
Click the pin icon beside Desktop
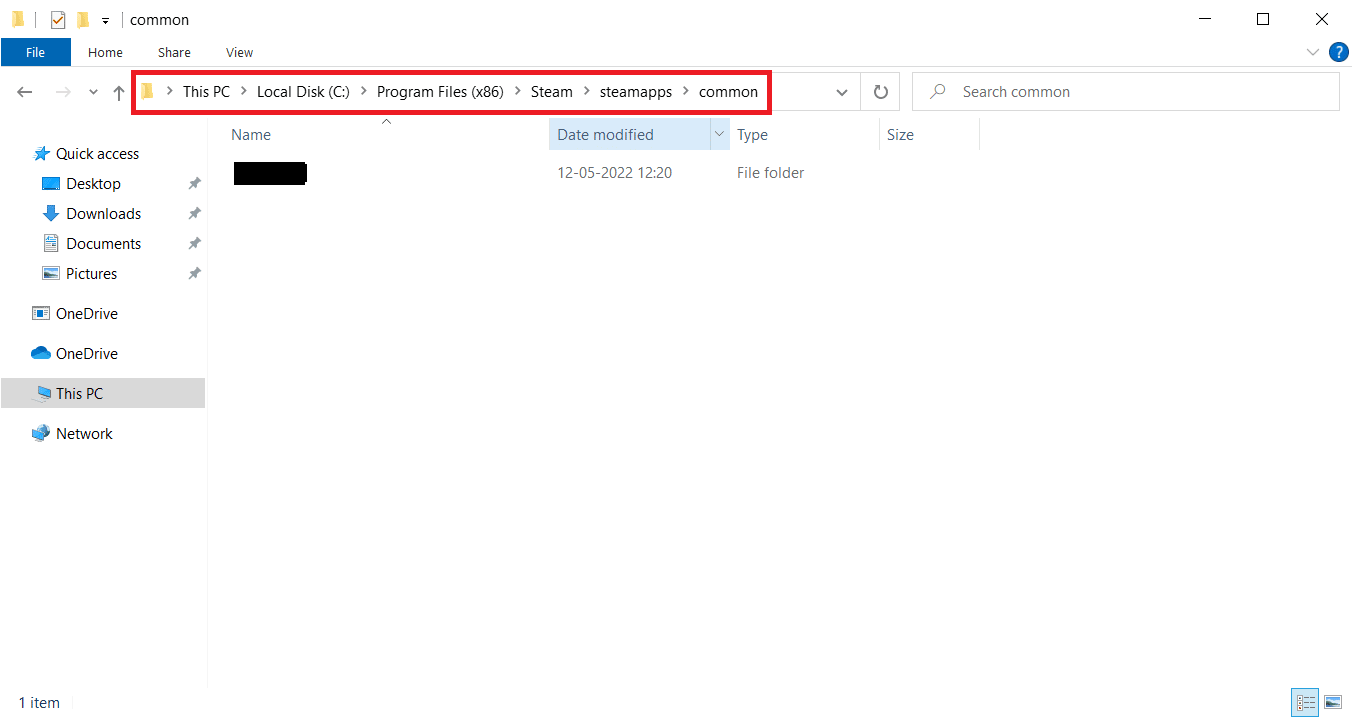194,184
